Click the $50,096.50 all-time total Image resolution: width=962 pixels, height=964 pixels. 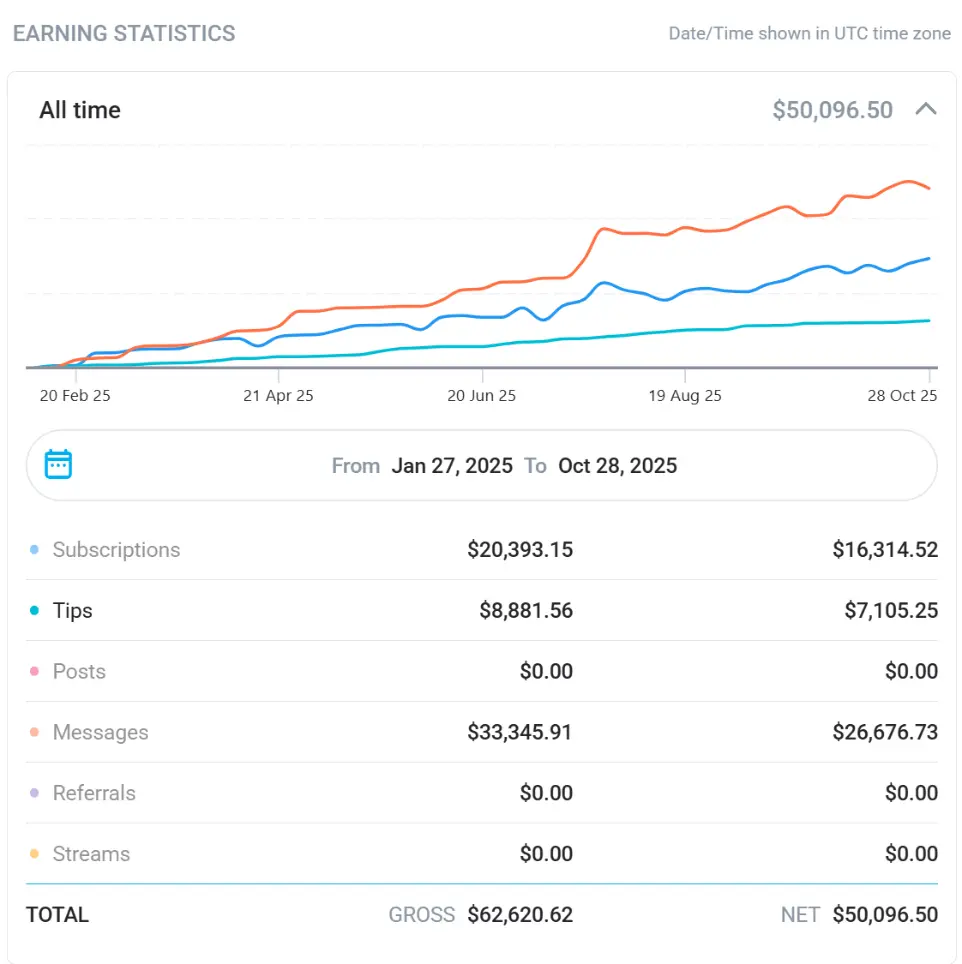pyautogui.click(x=832, y=110)
